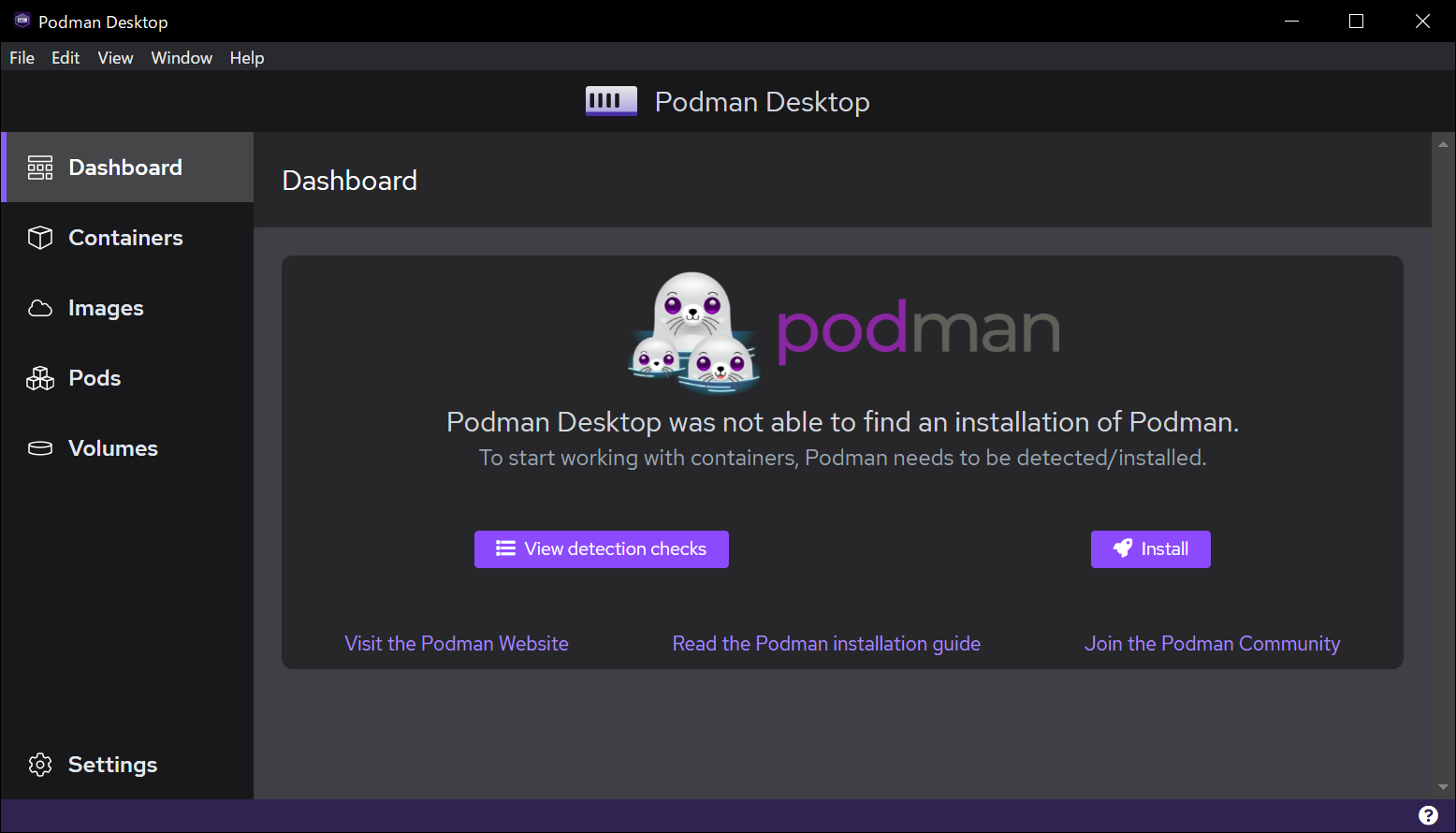Open the View menu
Viewport: 1456px width, 833px height.
(x=115, y=58)
